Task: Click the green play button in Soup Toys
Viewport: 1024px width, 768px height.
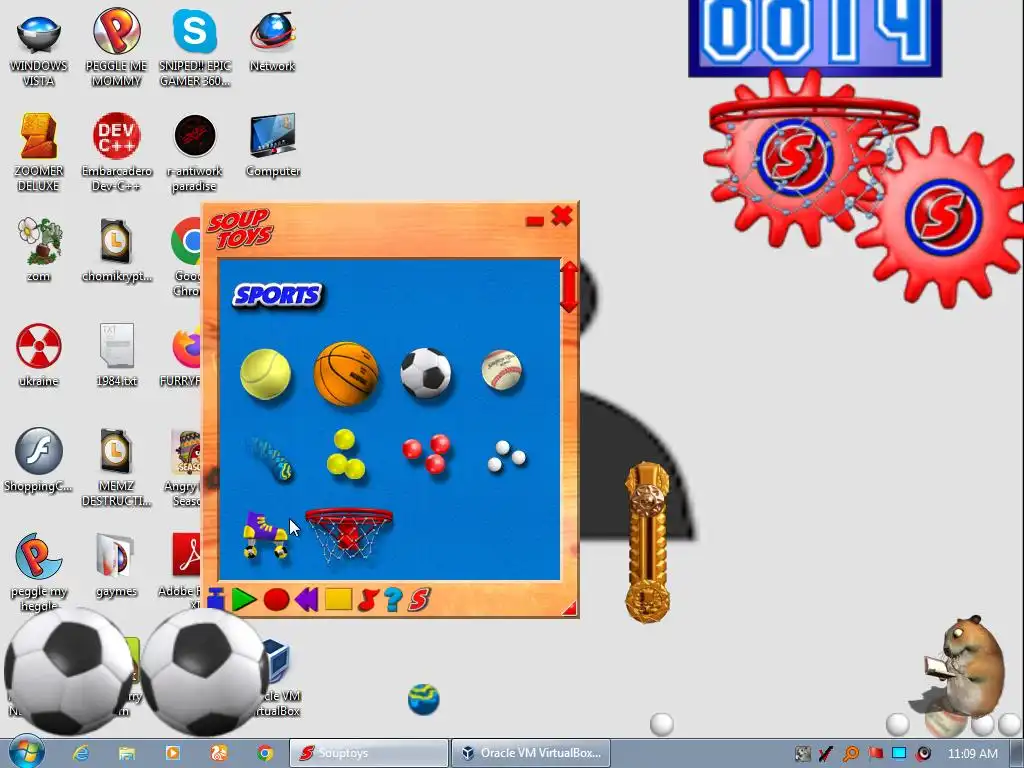Action: click(244, 600)
